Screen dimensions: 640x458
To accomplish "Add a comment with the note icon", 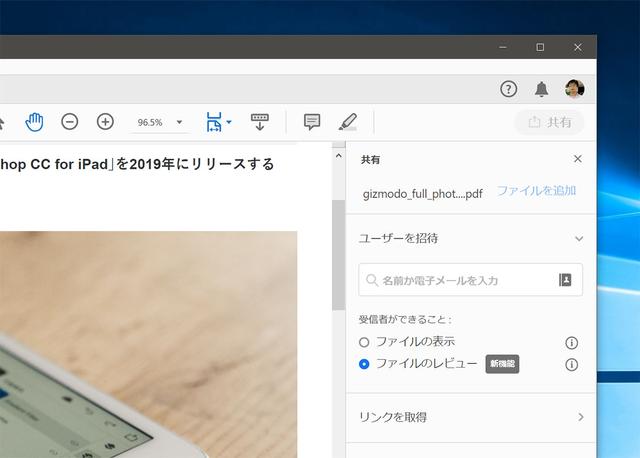I will 312,122.
